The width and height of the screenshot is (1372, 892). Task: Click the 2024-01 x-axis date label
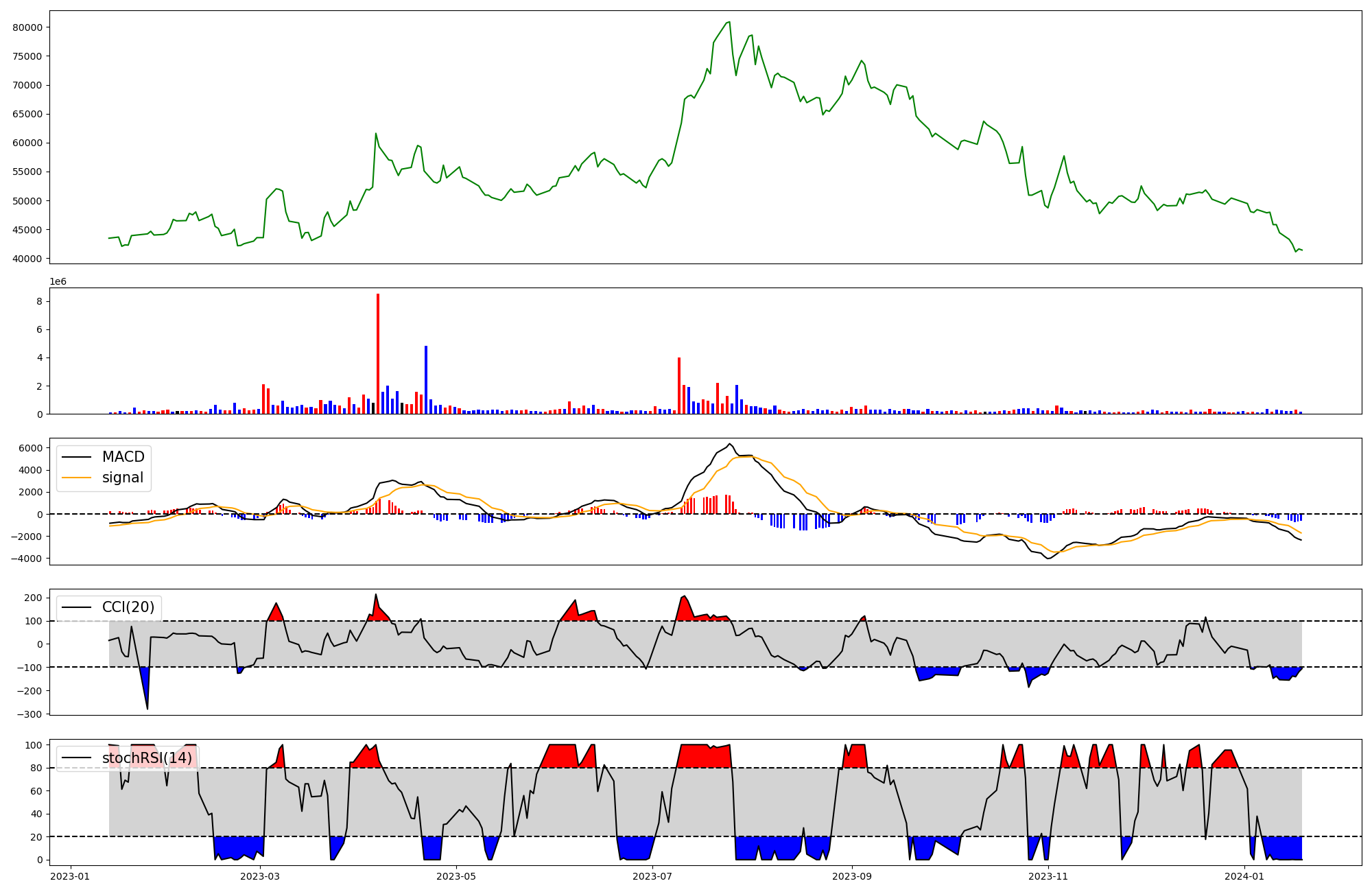coord(1244,876)
